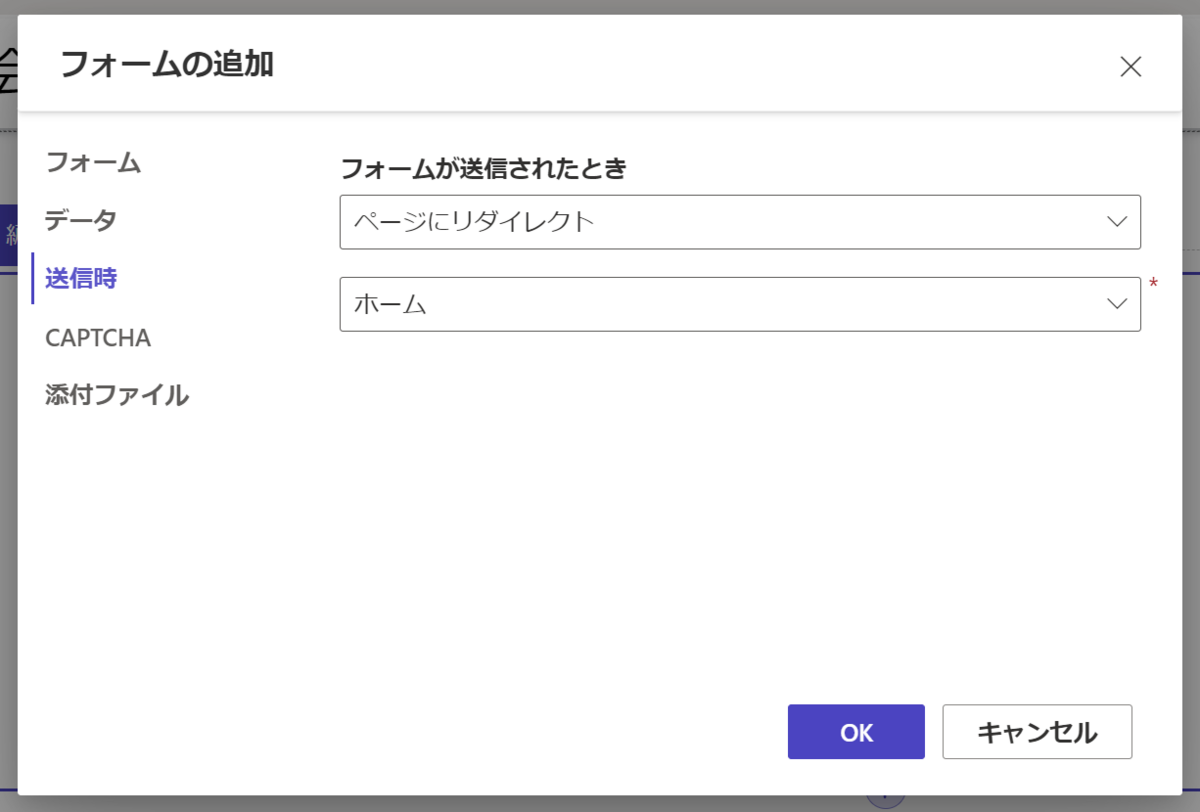Image resolution: width=1200 pixels, height=812 pixels.
Task: Click the red required asterisk beside ホーム
Action: [x=1153, y=285]
